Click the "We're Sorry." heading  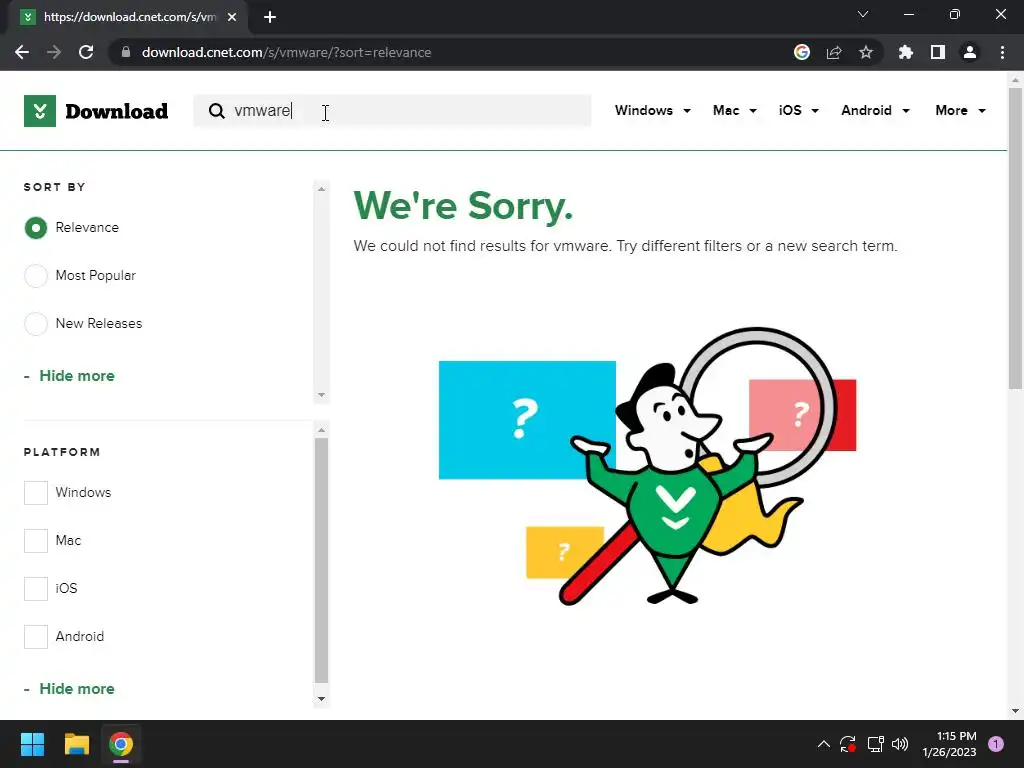click(x=463, y=206)
